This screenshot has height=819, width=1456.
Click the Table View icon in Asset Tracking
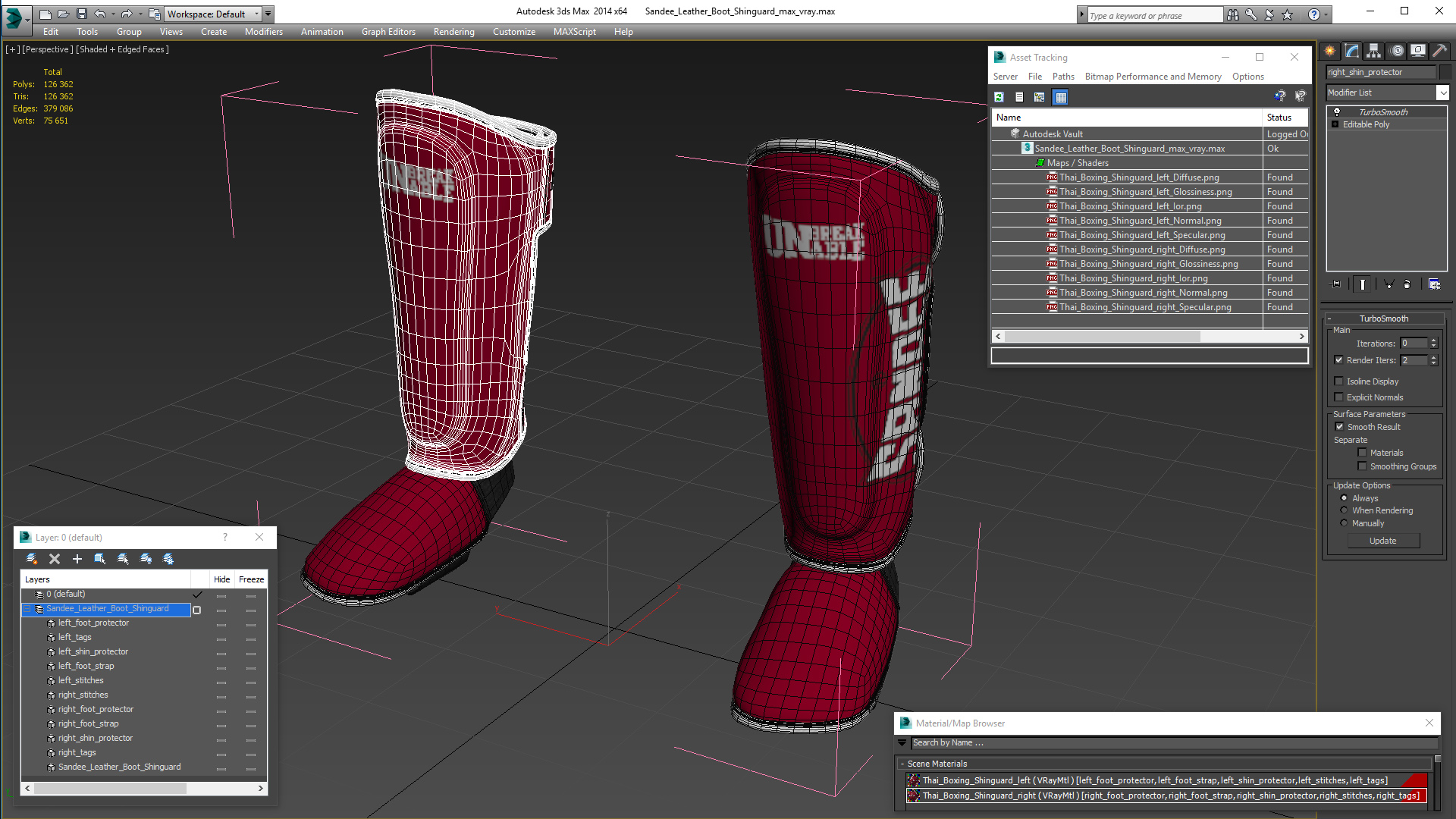click(x=1061, y=97)
